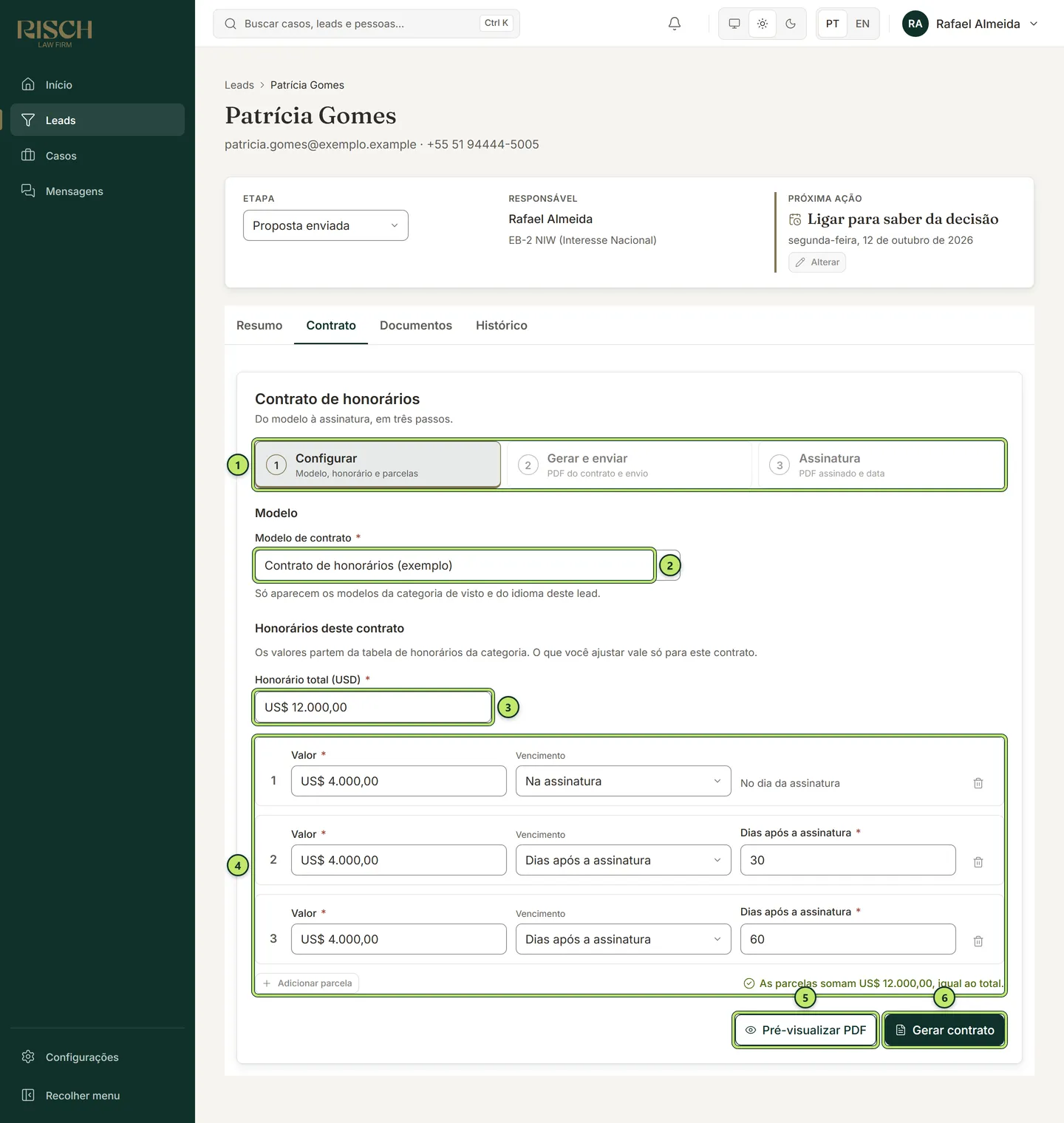The height and width of the screenshot is (1123, 1064).
Task: Open the notifications bell
Action: (675, 24)
